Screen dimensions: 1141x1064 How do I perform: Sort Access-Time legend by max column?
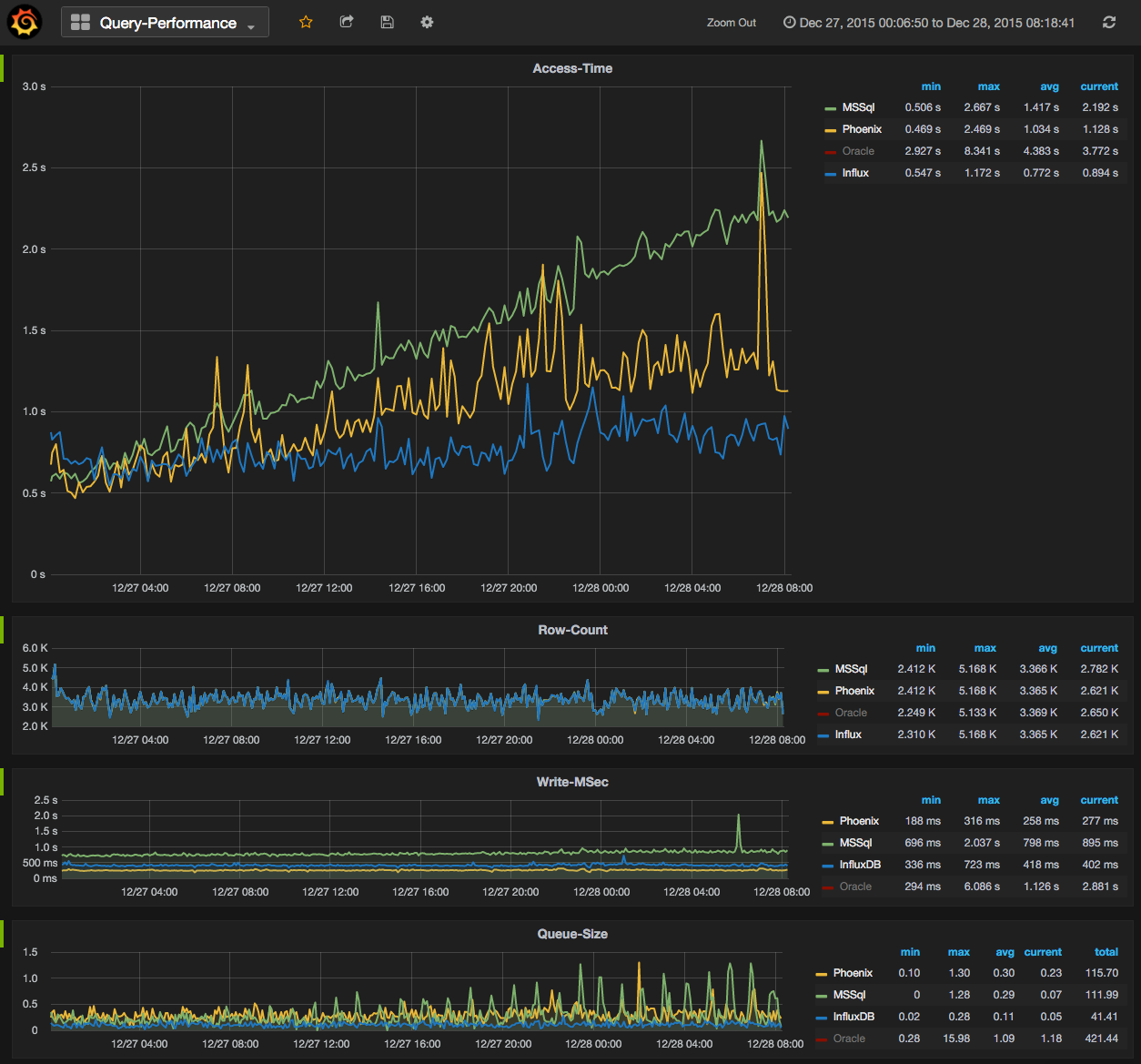point(989,86)
